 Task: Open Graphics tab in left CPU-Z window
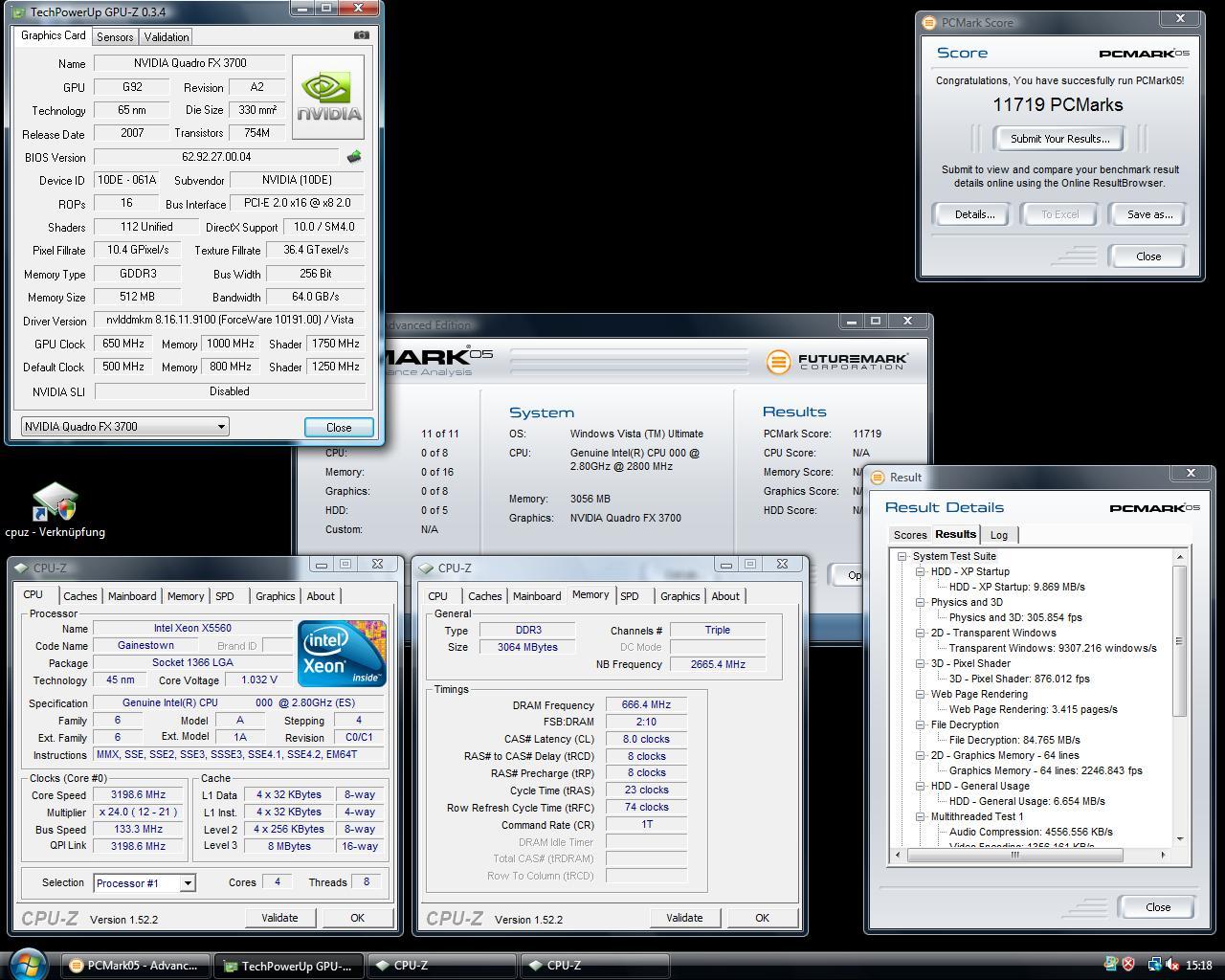(x=276, y=596)
